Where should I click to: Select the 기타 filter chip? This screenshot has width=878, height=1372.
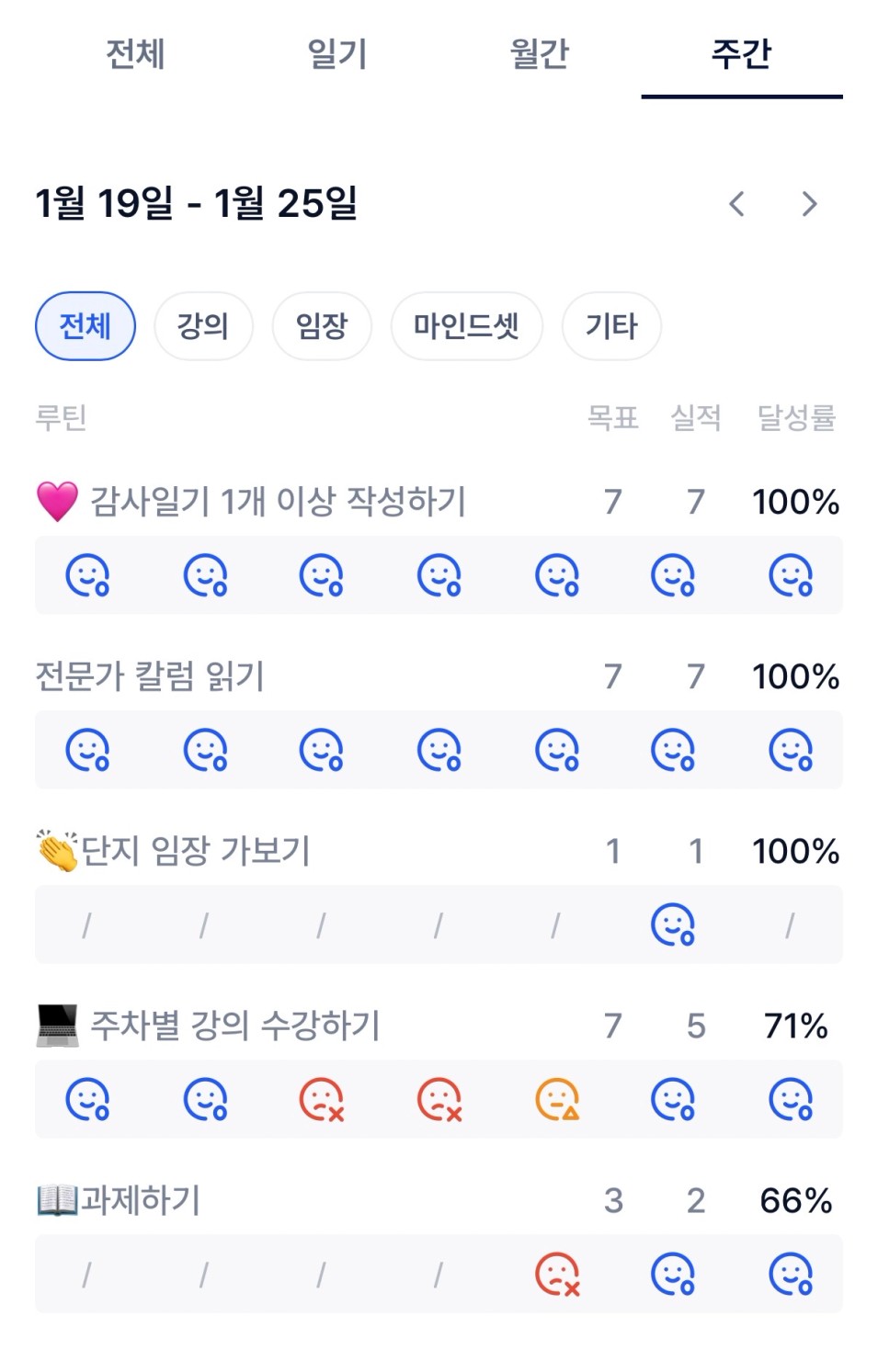[x=611, y=326]
